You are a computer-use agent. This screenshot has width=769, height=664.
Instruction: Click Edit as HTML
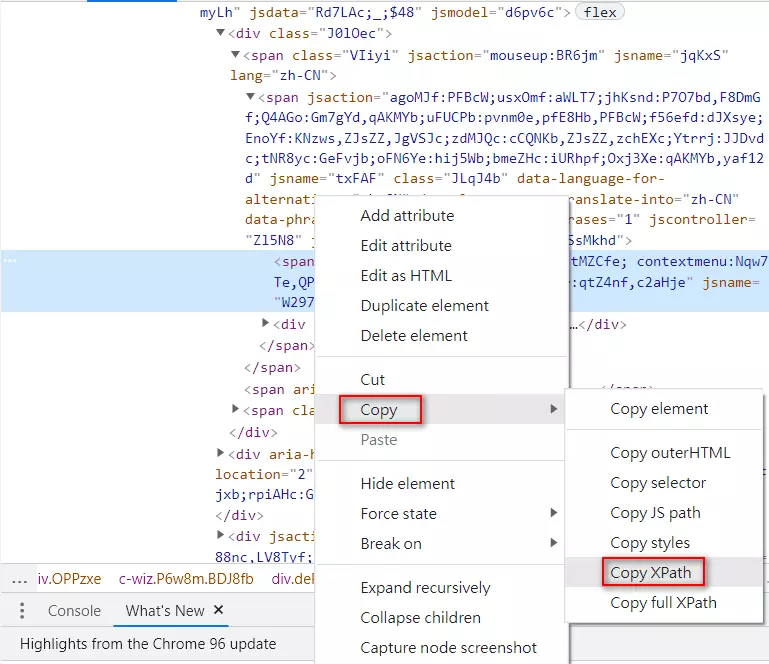[406, 276]
